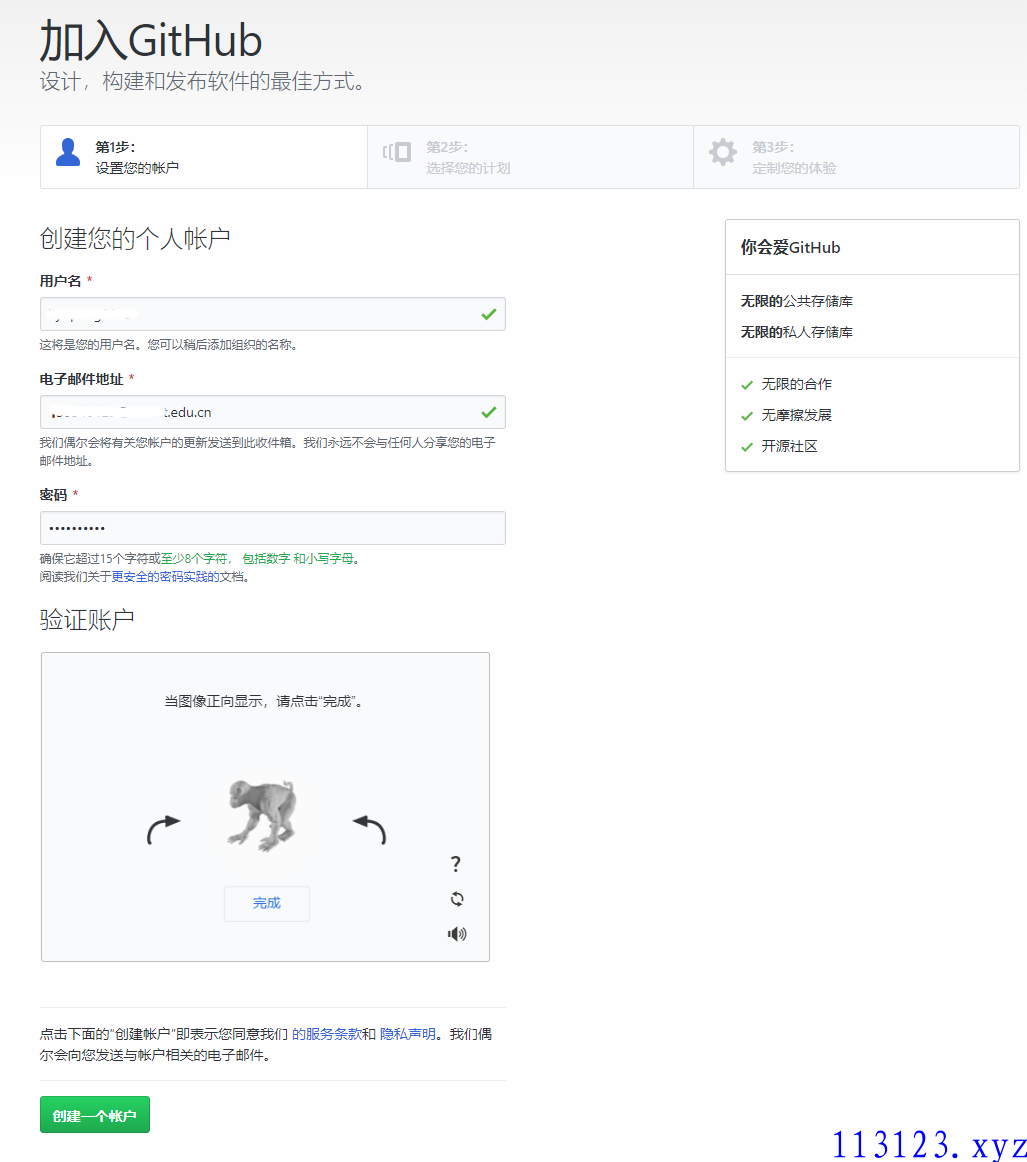Image resolution: width=1027 pixels, height=1162 pixels.
Task: Click the green checkmark in the username field
Action: click(489, 314)
